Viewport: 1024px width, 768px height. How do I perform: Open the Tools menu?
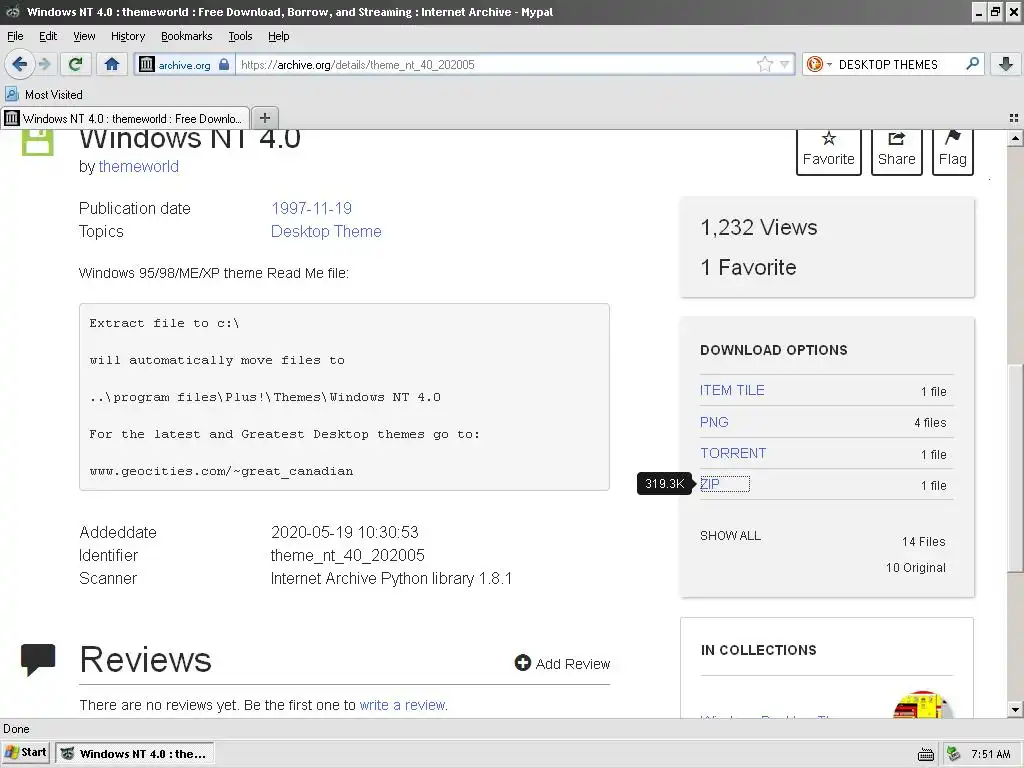[x=240, y=36]
